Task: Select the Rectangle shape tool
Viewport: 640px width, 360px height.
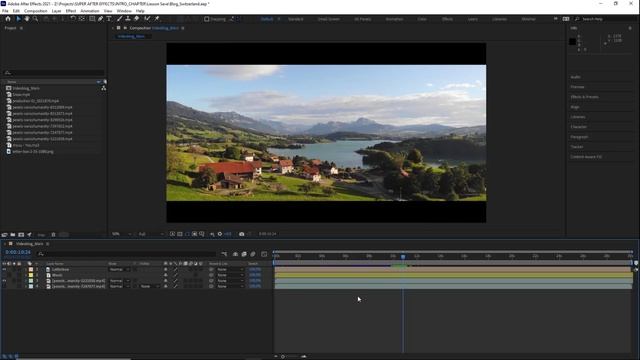Action: point(92,19)
